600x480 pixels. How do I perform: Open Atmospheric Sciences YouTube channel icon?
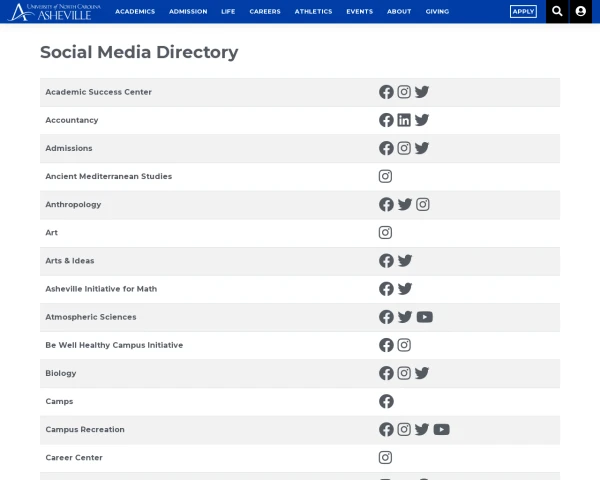(x=424, y=317)
